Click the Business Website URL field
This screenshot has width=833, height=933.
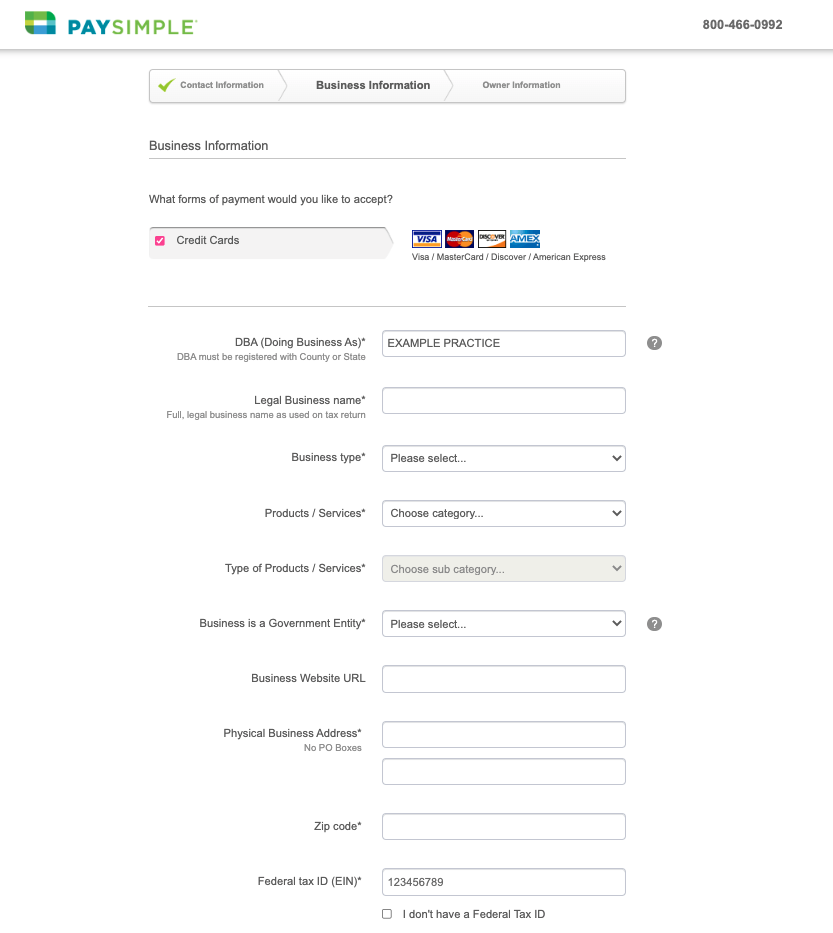pyautogui.click(x=504, y=679)
